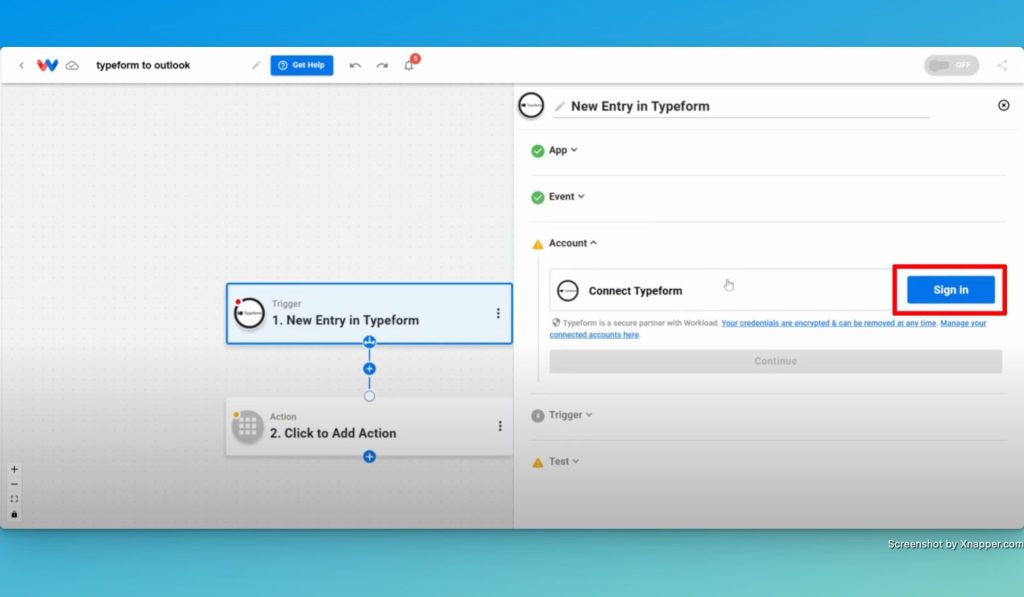This screenshot has height=597, width=1024.
Task: Edit workflow name with pencil icon
Action: point(256,65)
